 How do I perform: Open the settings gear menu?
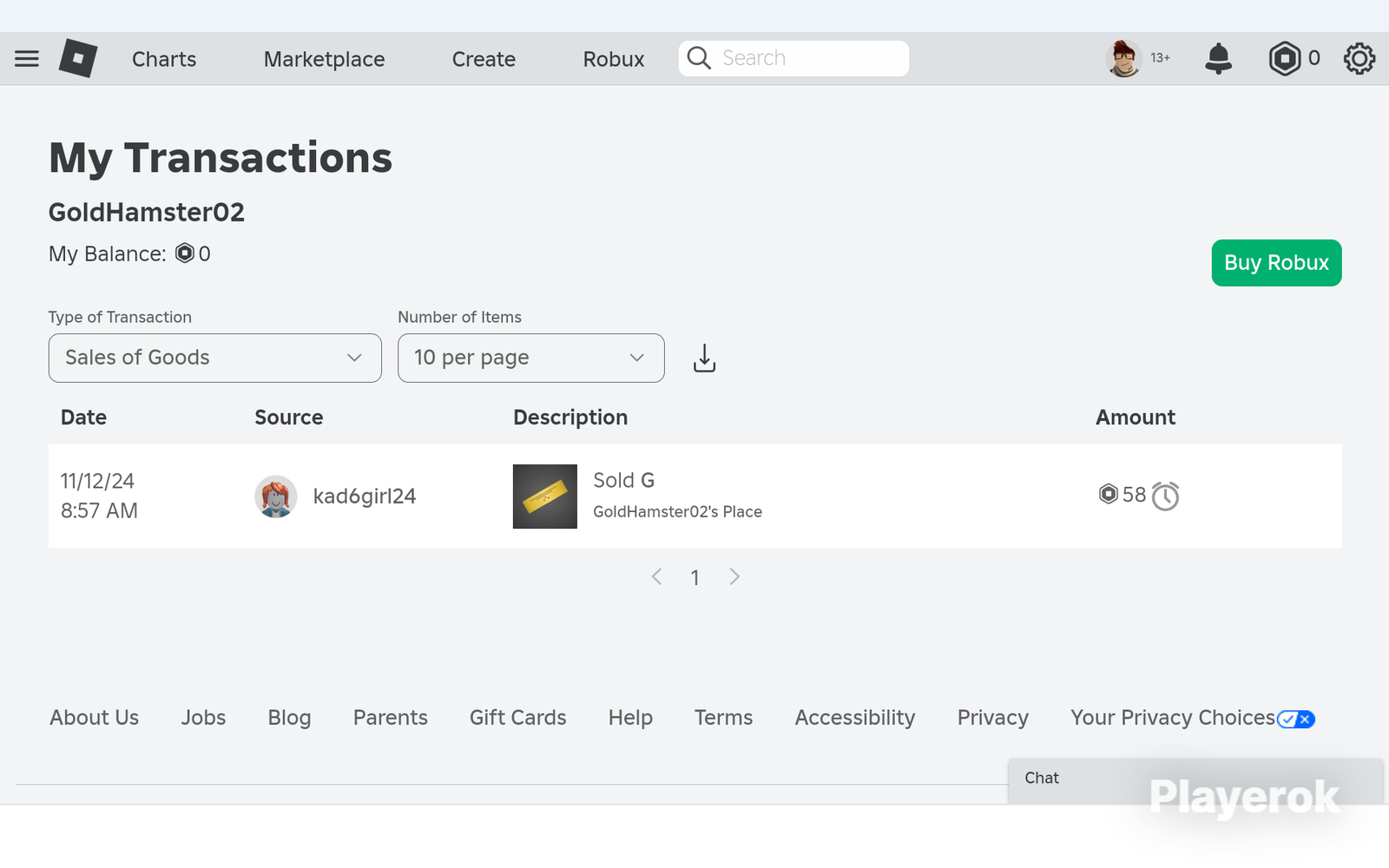(x=1359, y=58)
